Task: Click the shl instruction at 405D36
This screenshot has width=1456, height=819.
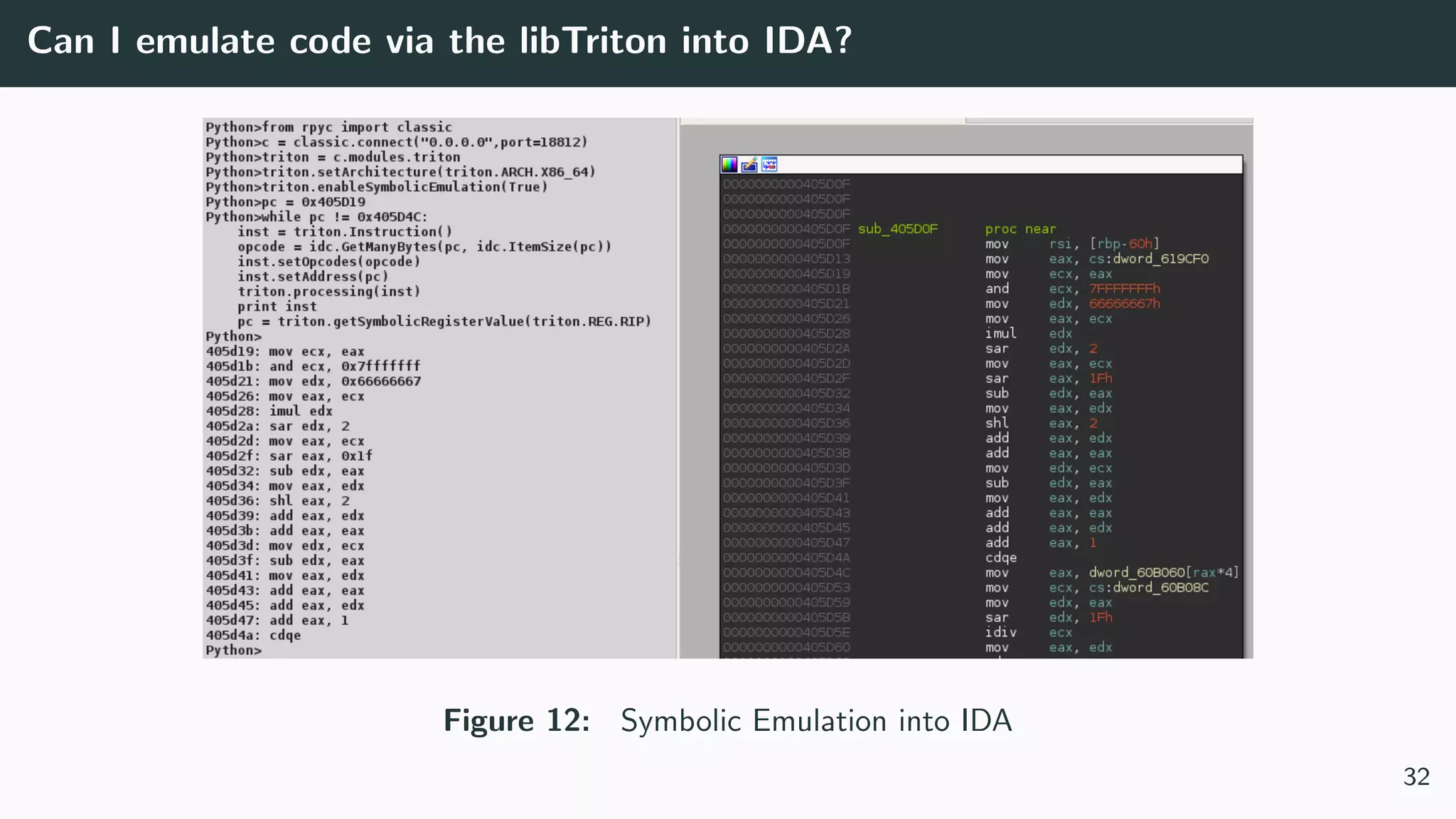Action: (997, 423)
